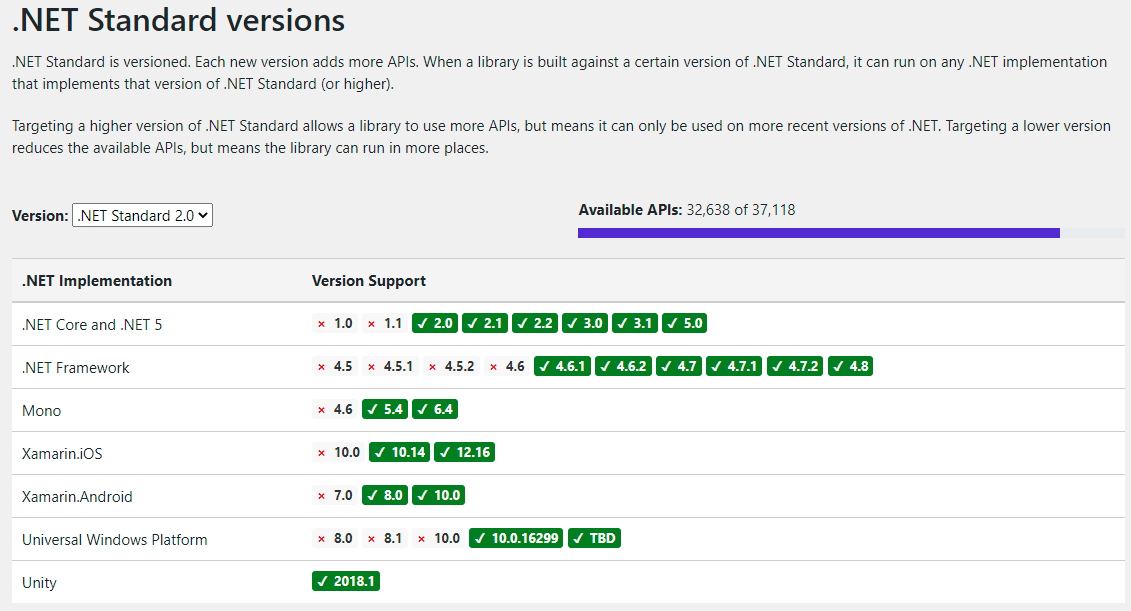Select the '.NET Core and .NET 5' row label
This screenshot has width=1131, height=611.
92,325
